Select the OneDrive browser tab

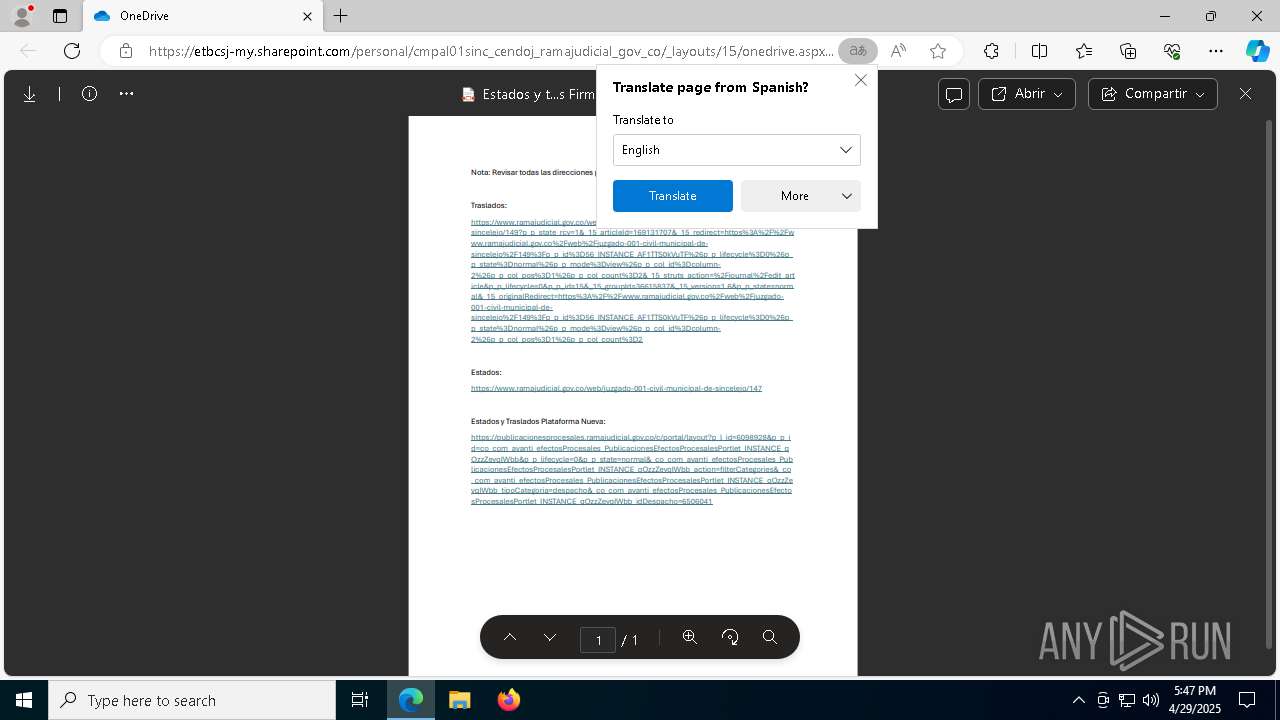tap(200, 16)
